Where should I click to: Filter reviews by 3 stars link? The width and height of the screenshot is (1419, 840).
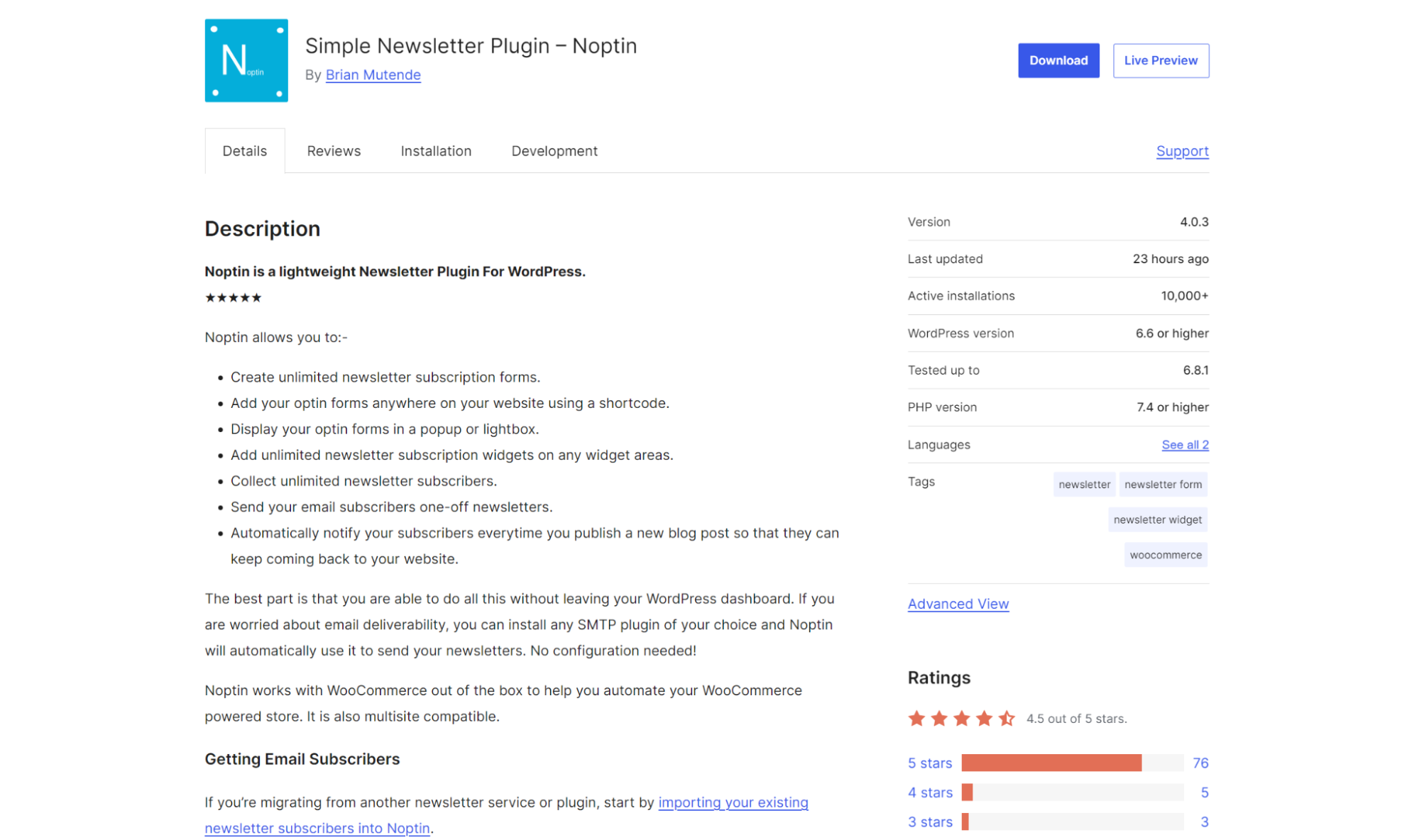click(930, 822)
